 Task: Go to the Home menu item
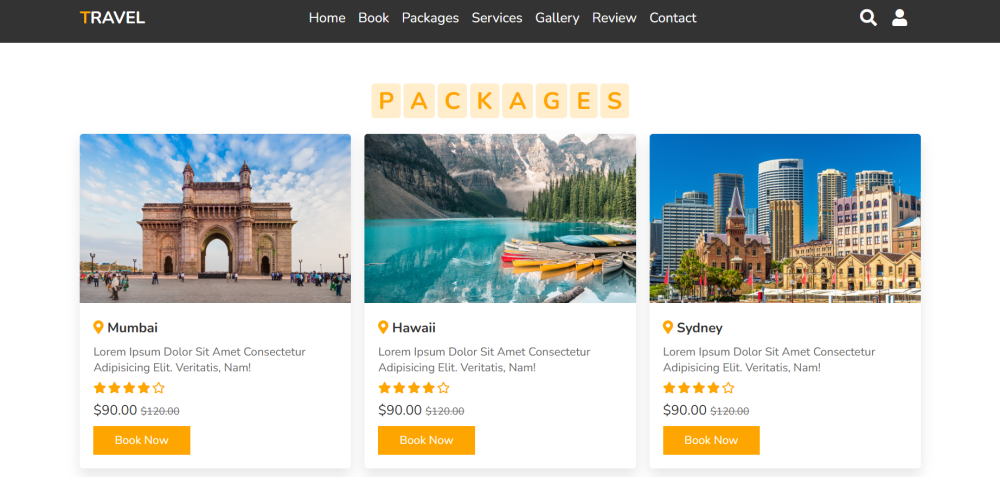(x=327, y=18)
